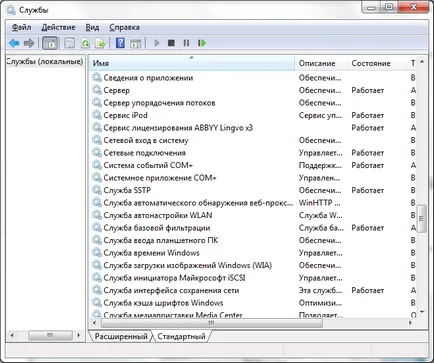
Task: Sort by the Имя column header
Action: click(192, 63)
